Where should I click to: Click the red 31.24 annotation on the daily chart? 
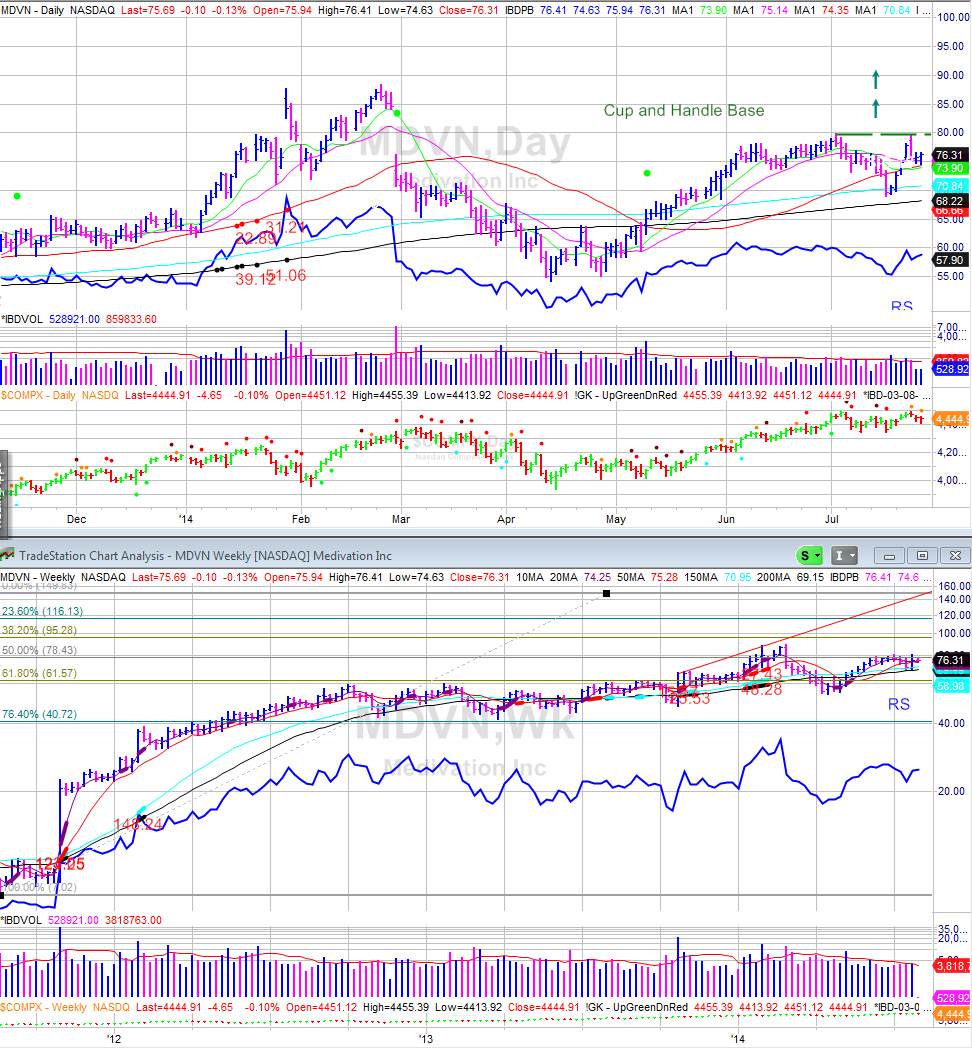click(285, 227)
